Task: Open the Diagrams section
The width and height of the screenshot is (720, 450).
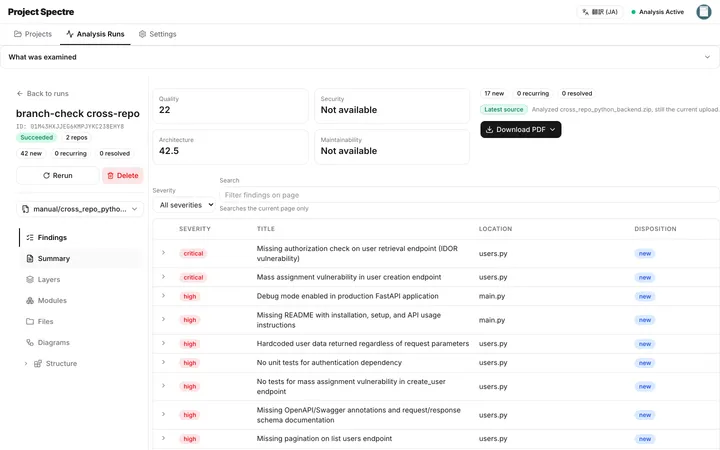Action: [x=81, y=343]
